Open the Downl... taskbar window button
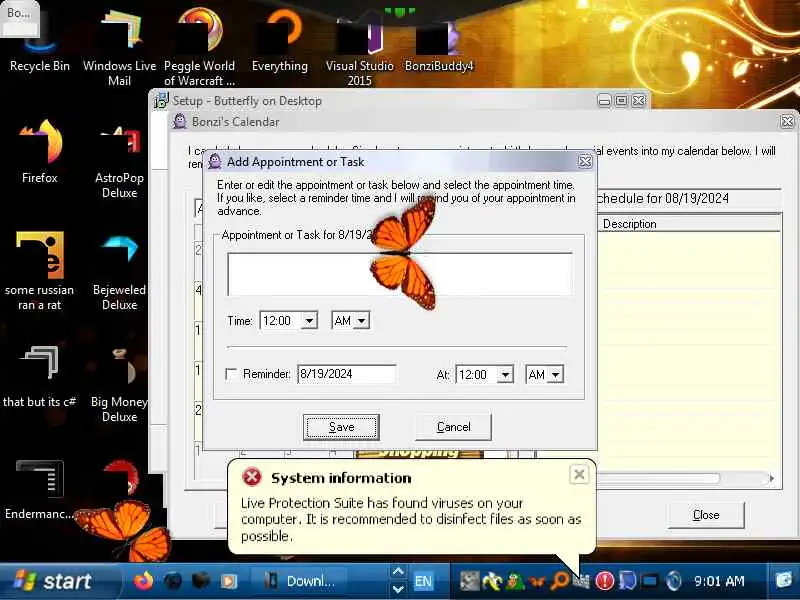 (301, 581)
